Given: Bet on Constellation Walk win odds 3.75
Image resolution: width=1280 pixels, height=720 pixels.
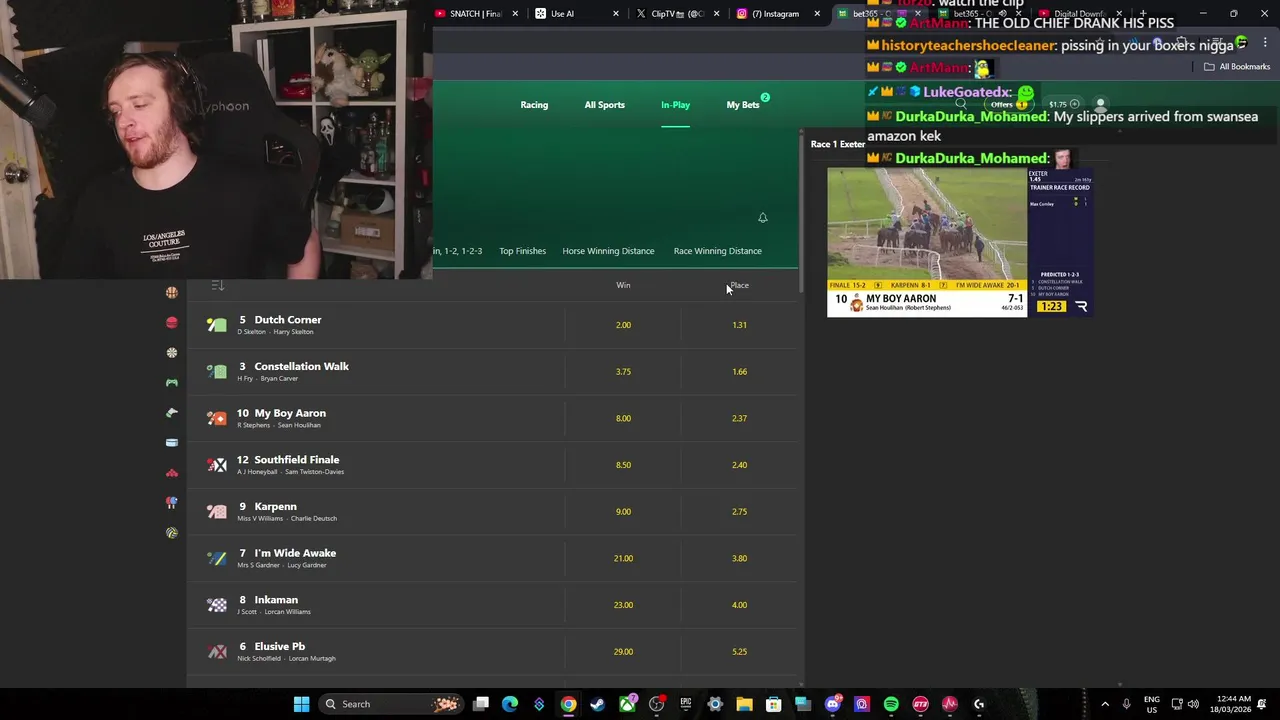Looking at the screenshot, I should [623, 371].
